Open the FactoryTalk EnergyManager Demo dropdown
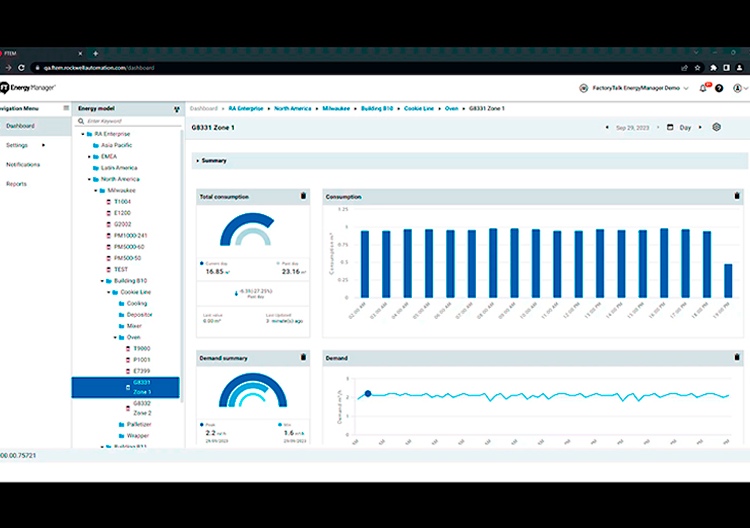 (636, 88)
